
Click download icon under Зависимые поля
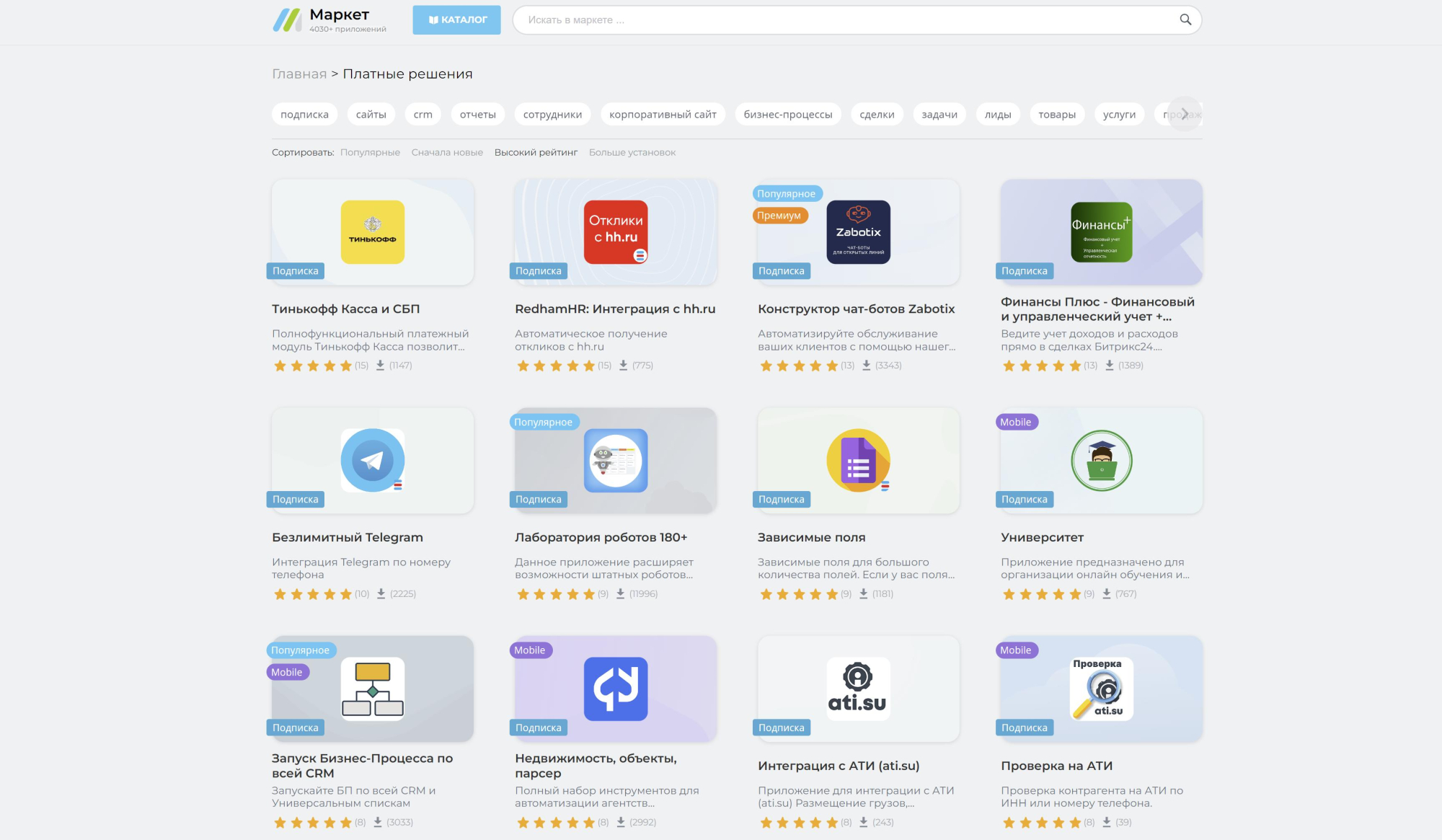tap(863, 594)
